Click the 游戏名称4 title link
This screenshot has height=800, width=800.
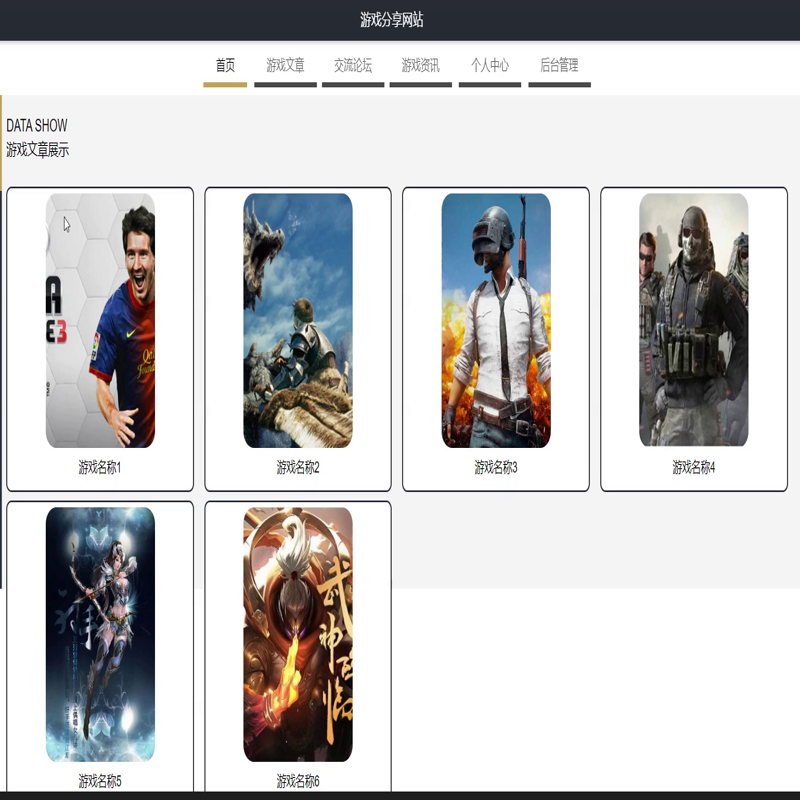pyautogui.click(x=694, y=467)
